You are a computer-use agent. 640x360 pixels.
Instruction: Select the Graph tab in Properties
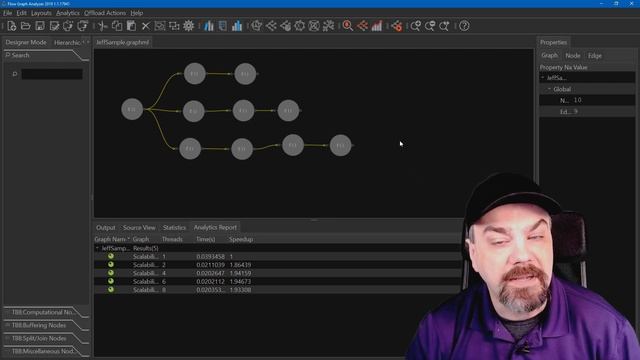pyautogui.click(x=549, y=56)
